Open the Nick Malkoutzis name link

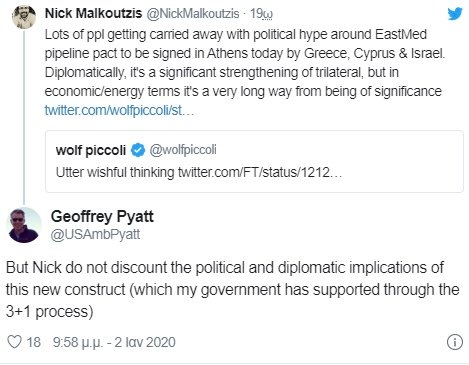point(93,13)
